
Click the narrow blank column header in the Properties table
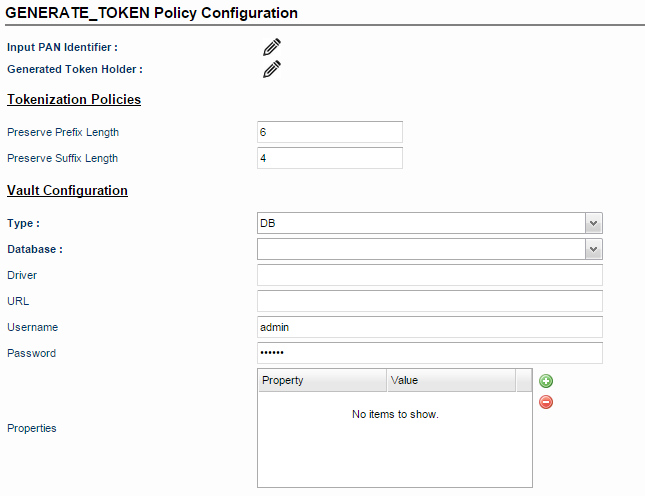tap(524, 380)
